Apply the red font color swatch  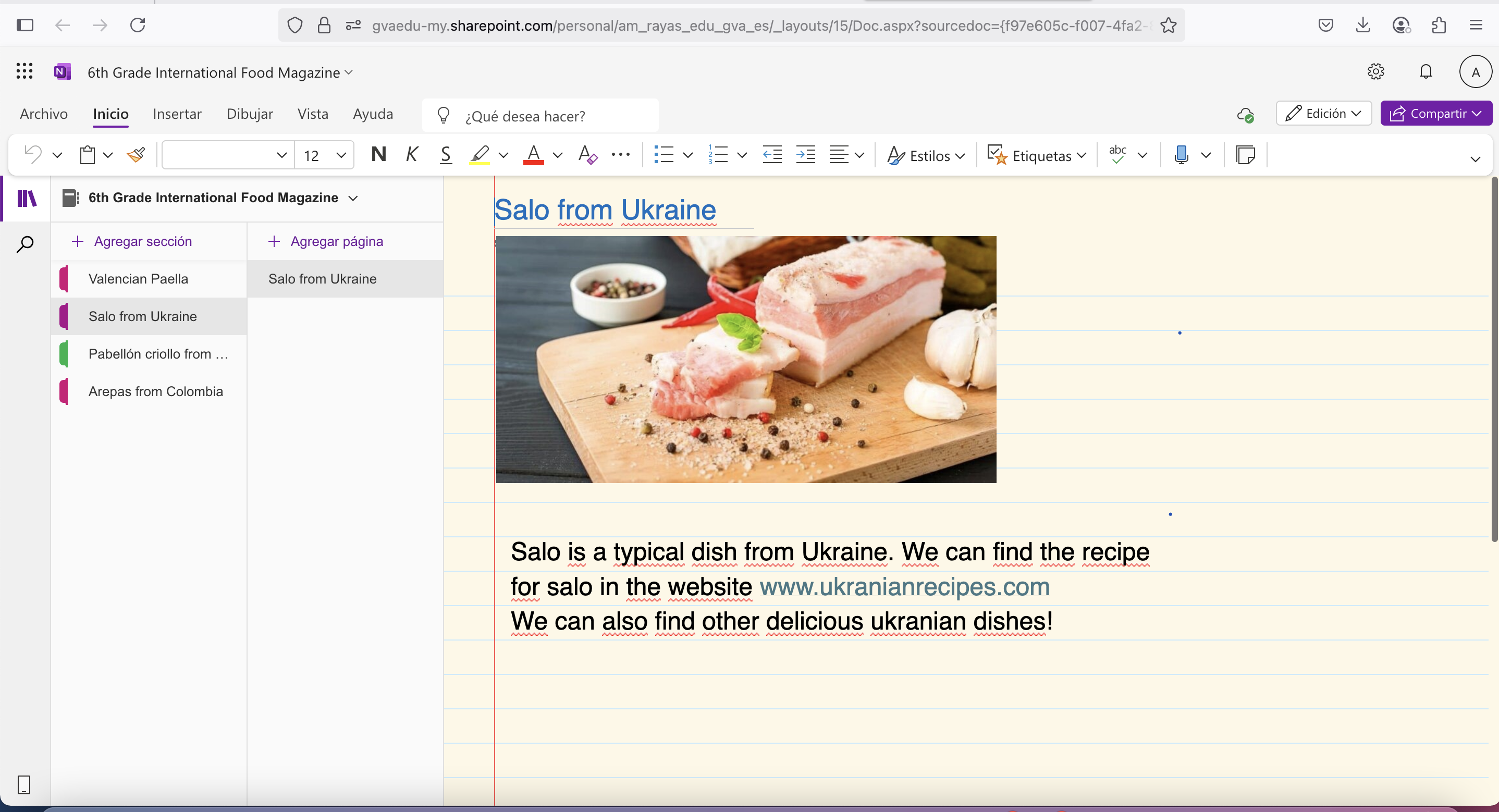click(533, 155)
